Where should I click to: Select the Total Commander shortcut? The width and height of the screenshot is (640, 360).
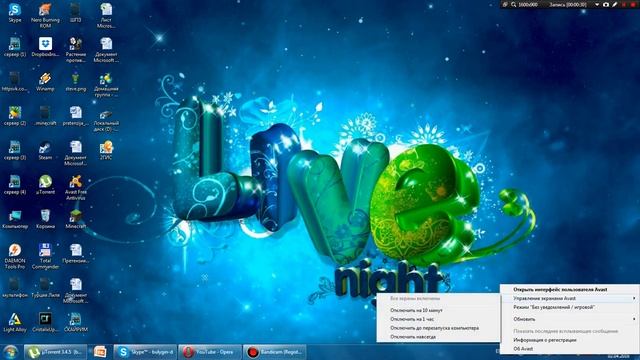click(x=45, y=256)
